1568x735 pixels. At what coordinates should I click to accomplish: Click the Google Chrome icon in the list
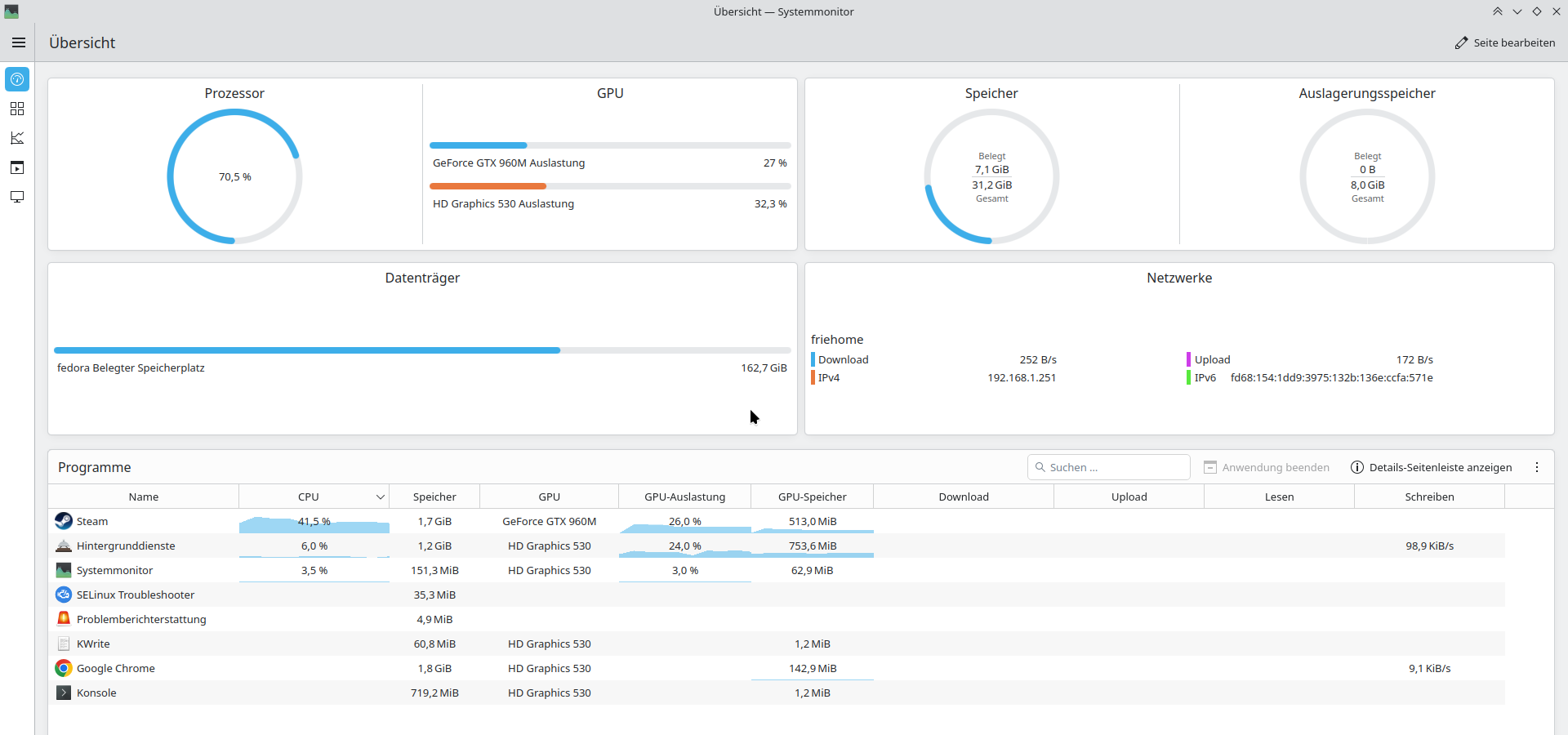[64, 668]
